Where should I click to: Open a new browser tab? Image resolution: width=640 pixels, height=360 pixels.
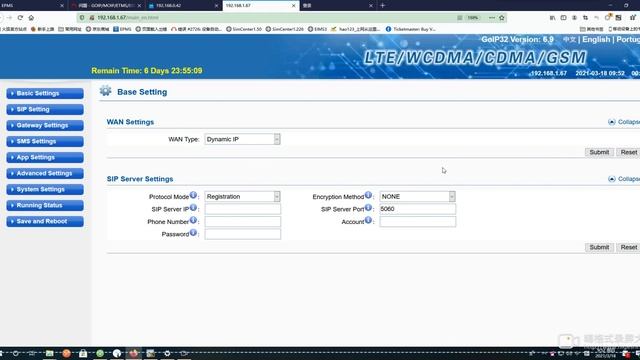tap(382, 6)
